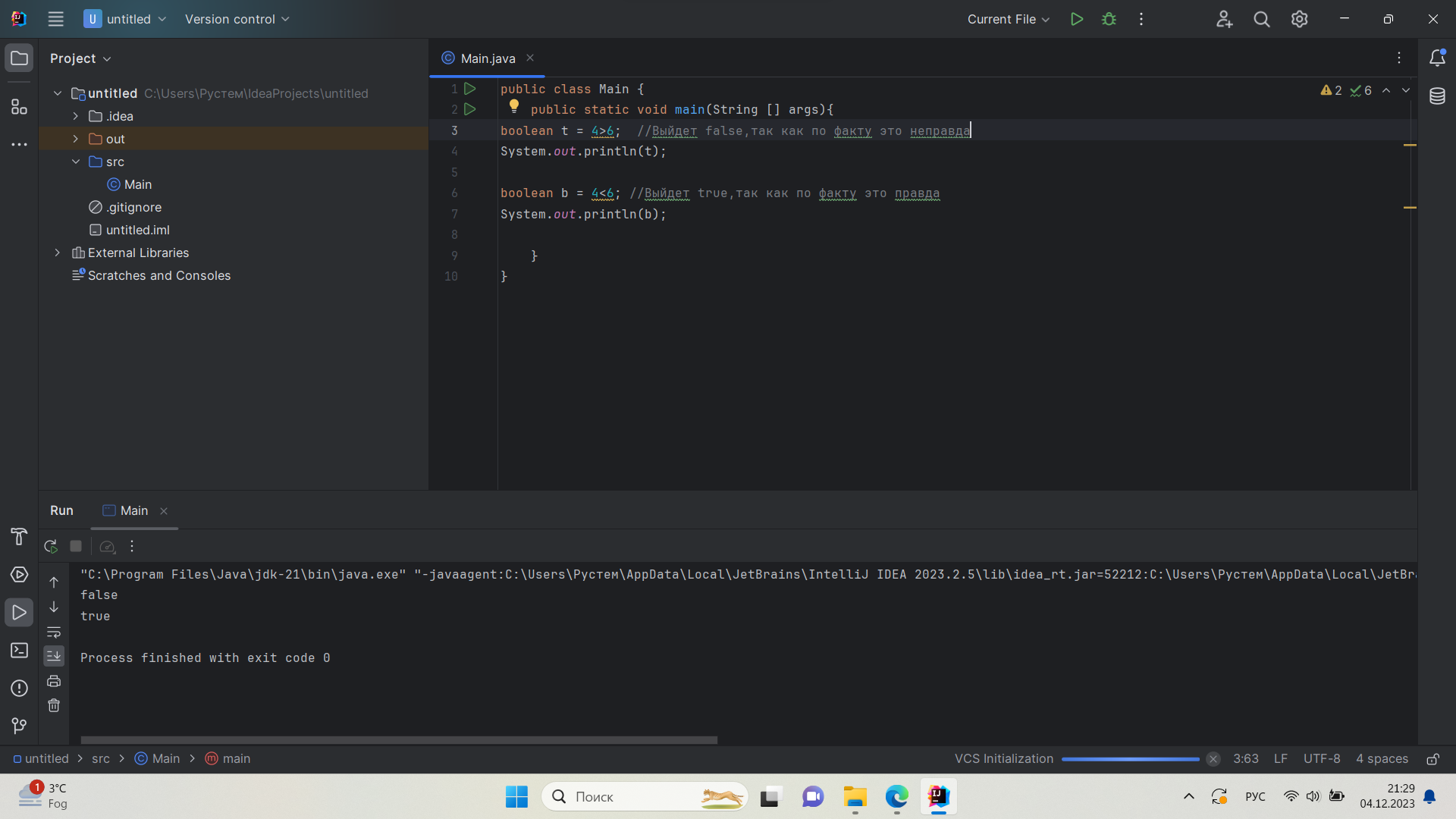Expand the .idea folder
Viewport: 1456px width, 819px height.
76,116
